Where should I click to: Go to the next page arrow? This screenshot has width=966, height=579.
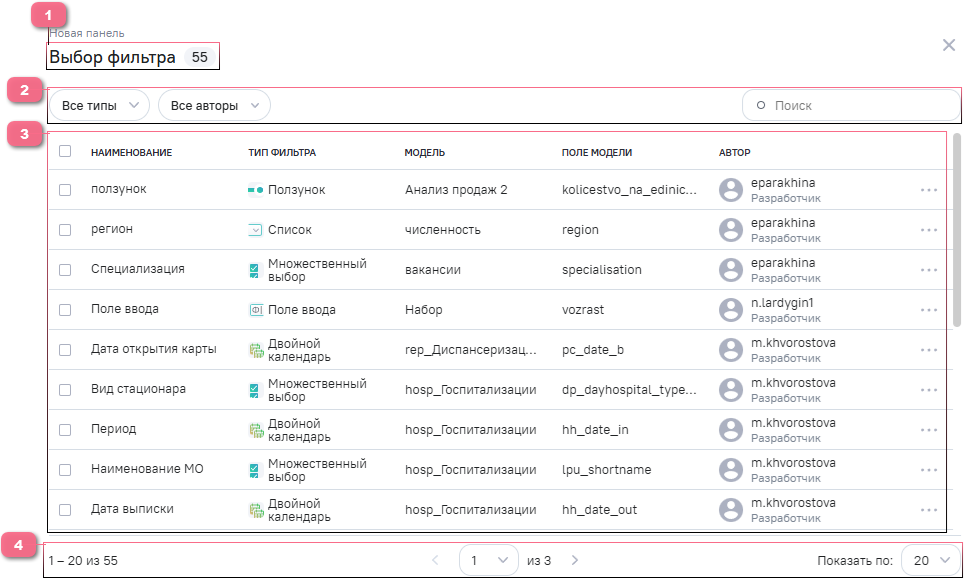pos(574,561)
